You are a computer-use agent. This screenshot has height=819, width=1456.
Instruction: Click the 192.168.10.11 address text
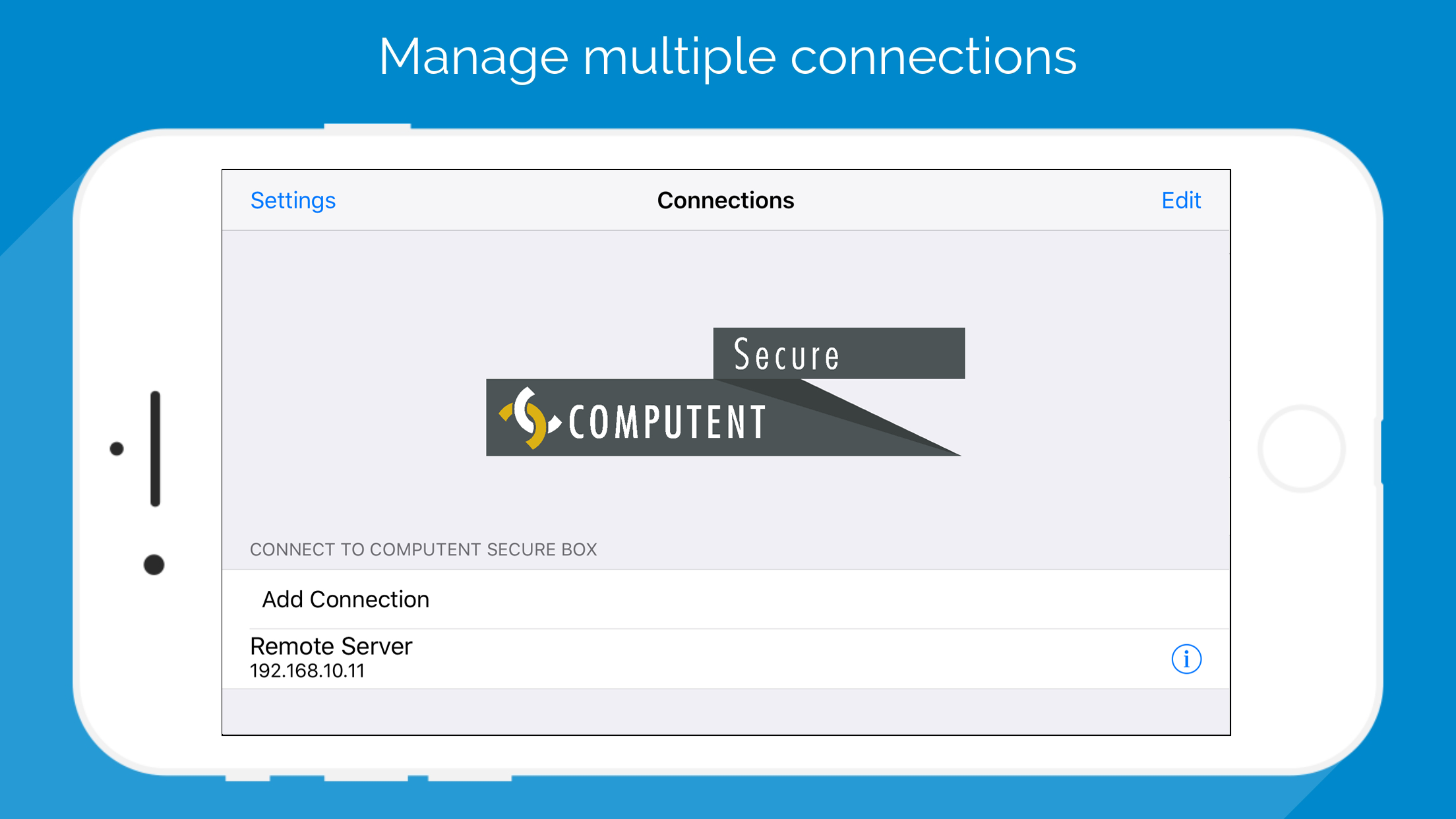point(307,671)
